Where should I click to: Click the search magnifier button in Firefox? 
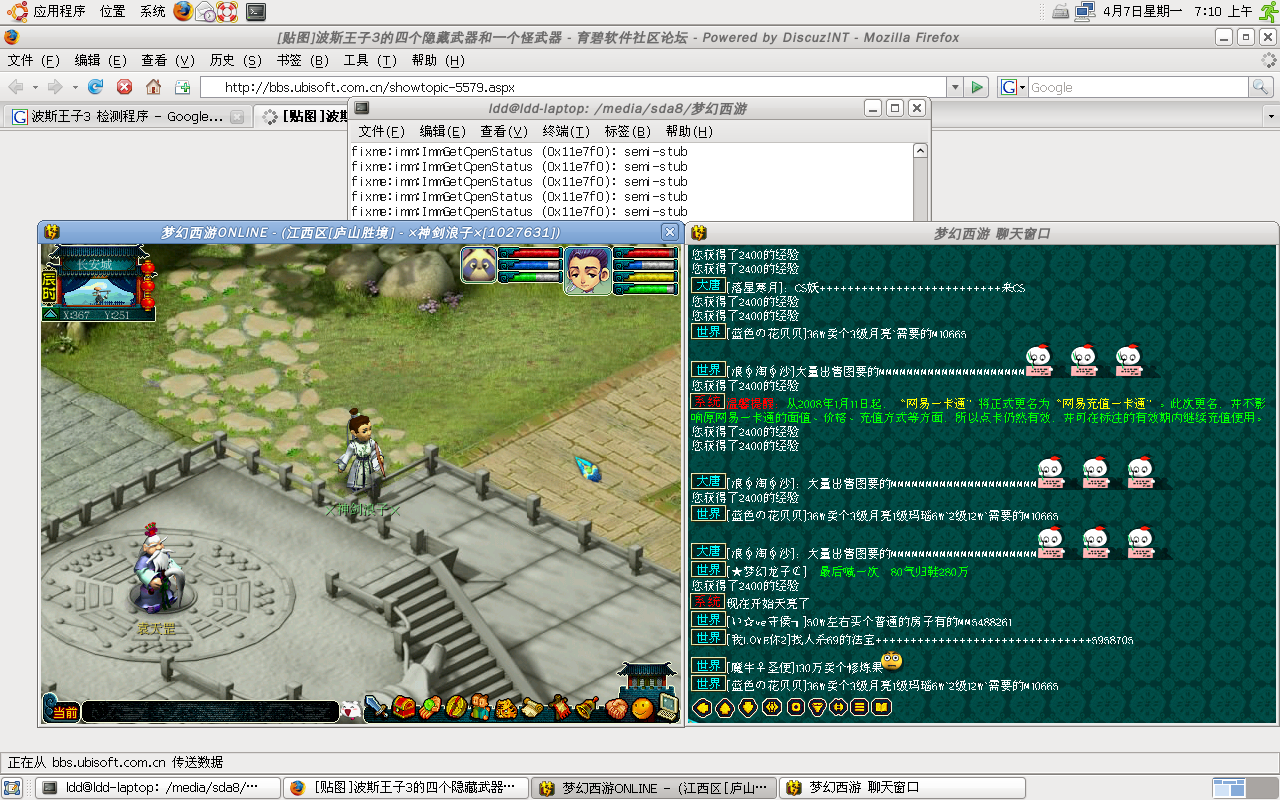1261,87
